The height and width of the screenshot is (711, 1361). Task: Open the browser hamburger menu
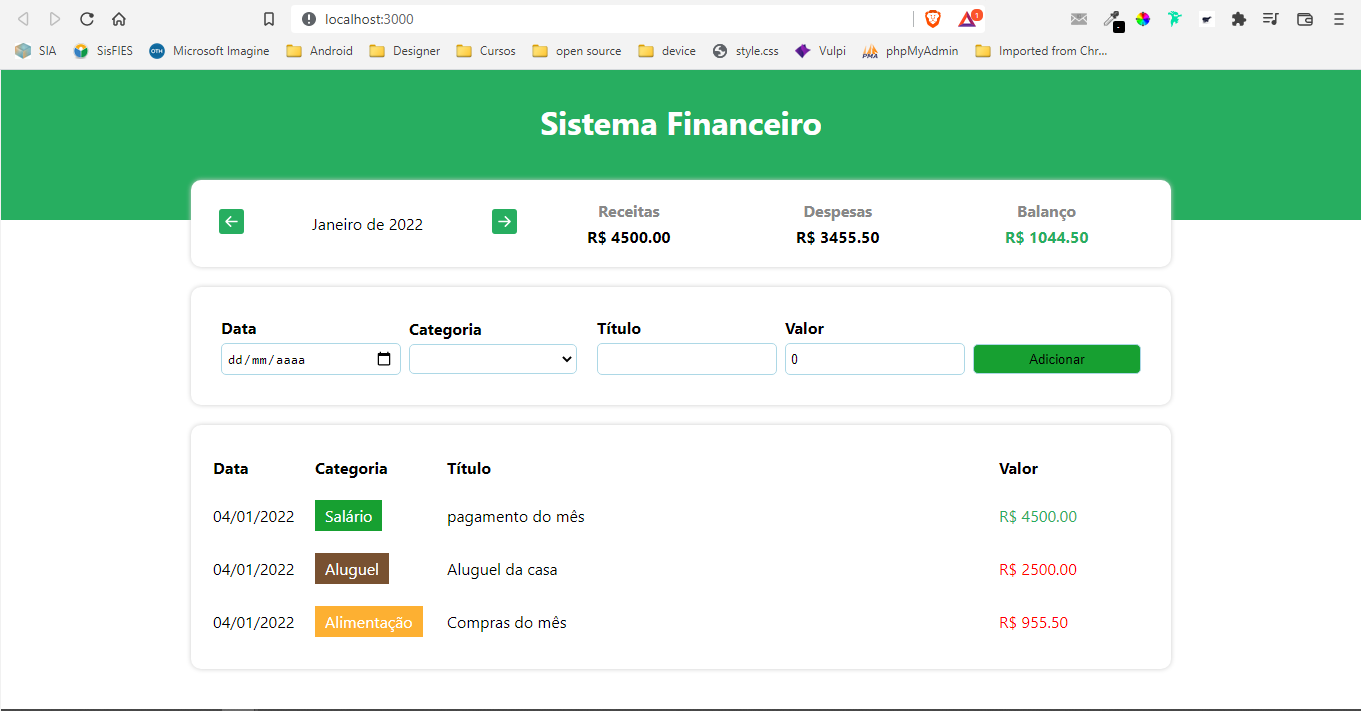1338,18
